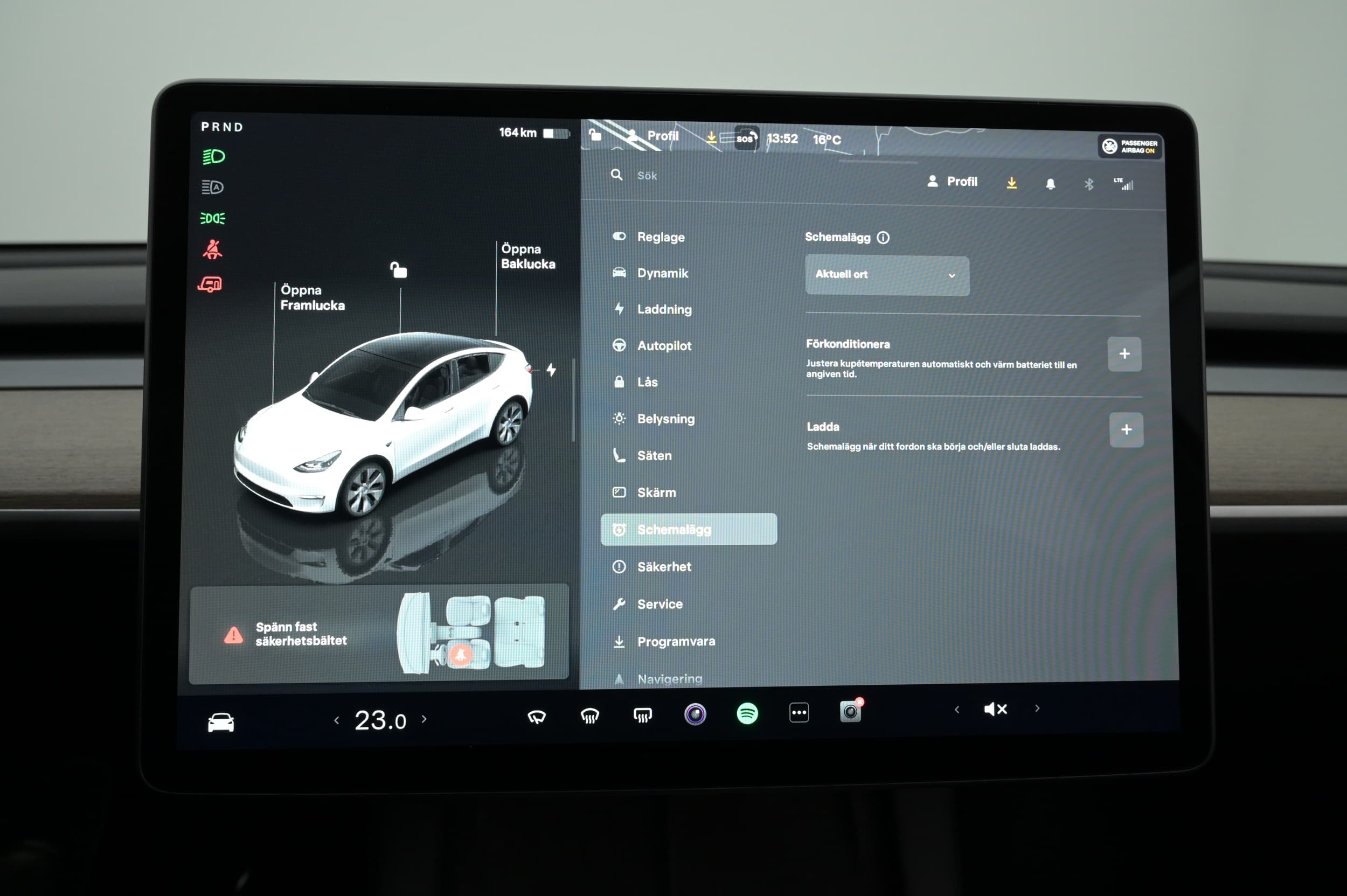Tap the software download arrow icon
This screenshot has width=1347, height=896.
tap(1011, 183)
